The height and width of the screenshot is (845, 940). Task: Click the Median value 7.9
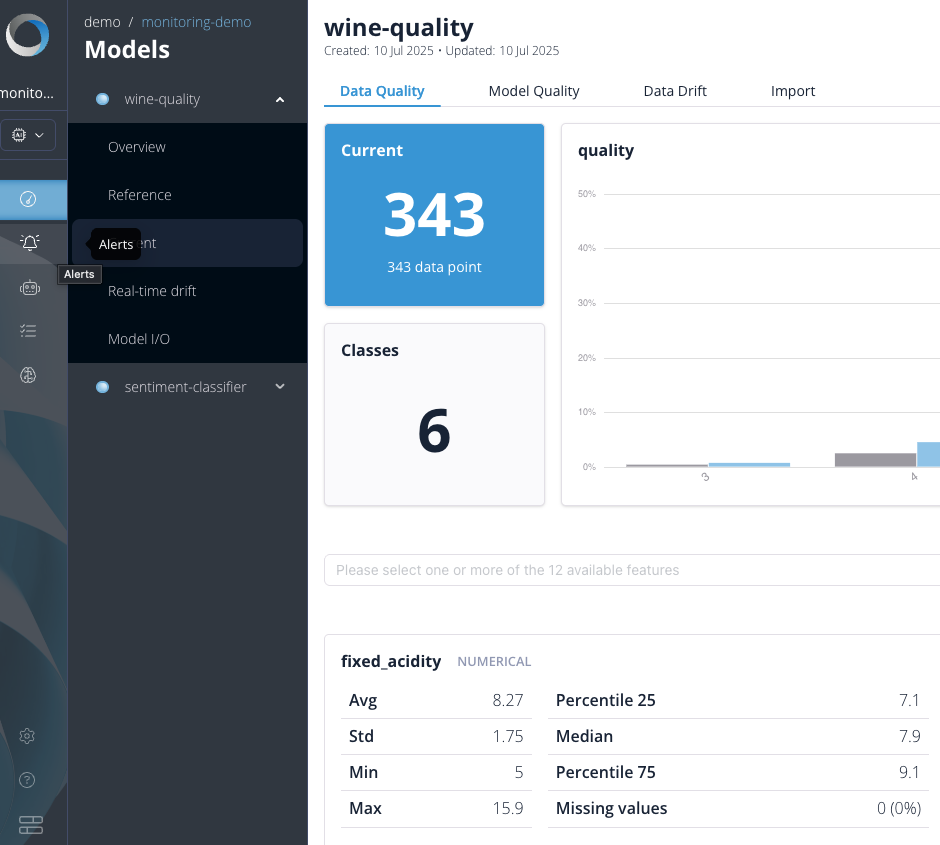click(x=909, y=736)
